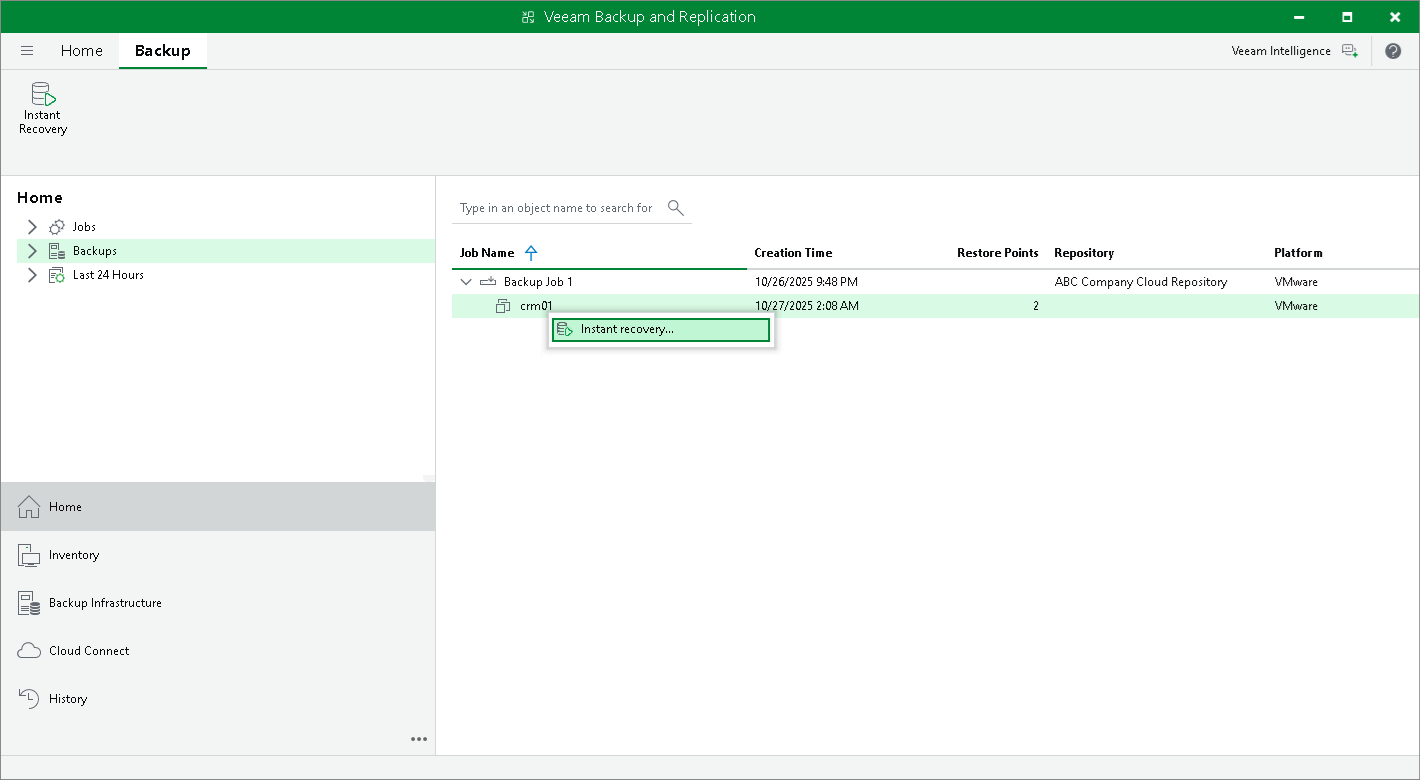Viewport: 1420px width, 780px height.
Task: Click ABC Company Cloud Repository cell
Action: coord(1140,282)
